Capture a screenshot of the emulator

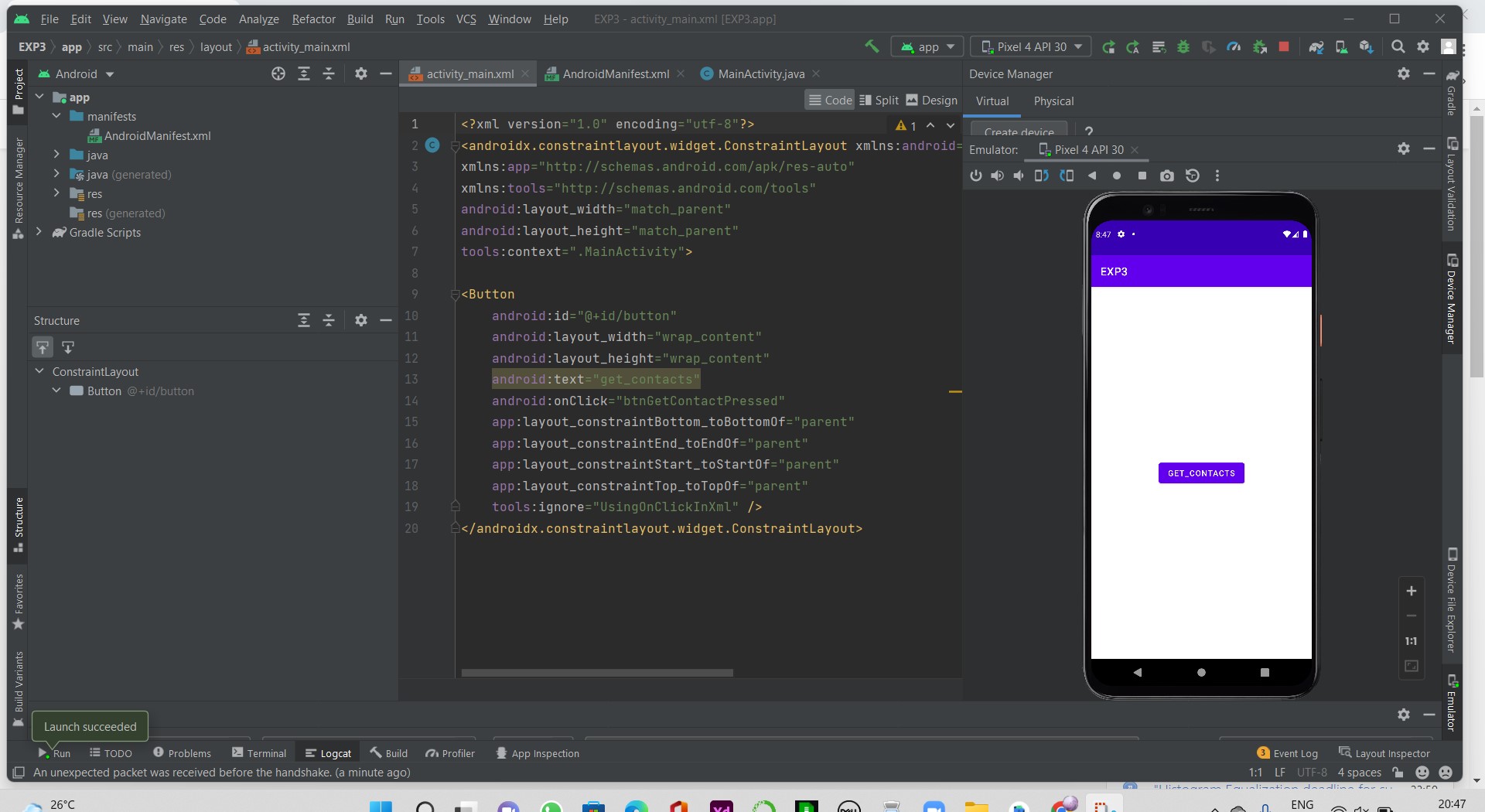pyautogui.click(x=1167, y=176)
